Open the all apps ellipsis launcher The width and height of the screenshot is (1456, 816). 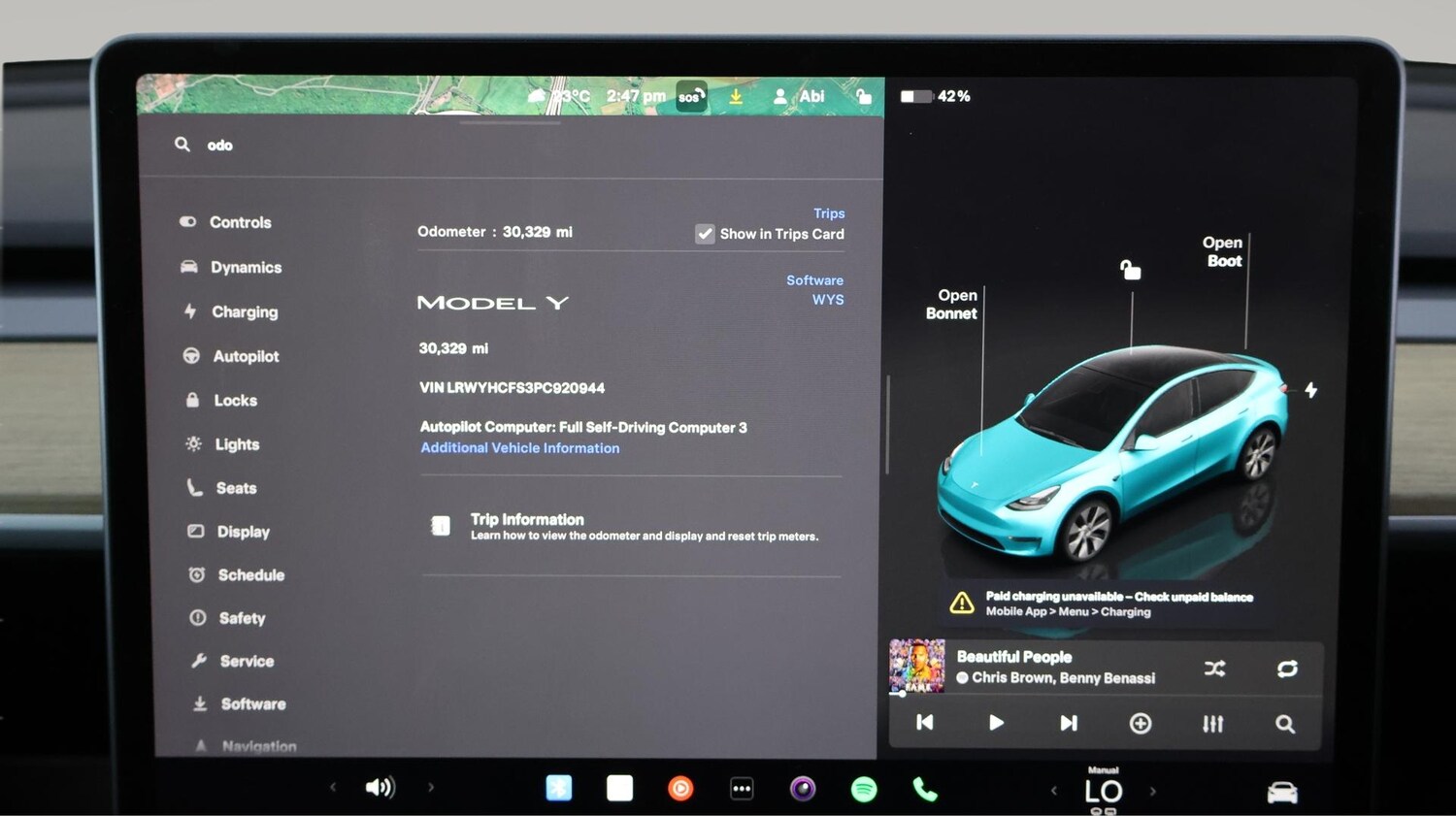(742, 789)
